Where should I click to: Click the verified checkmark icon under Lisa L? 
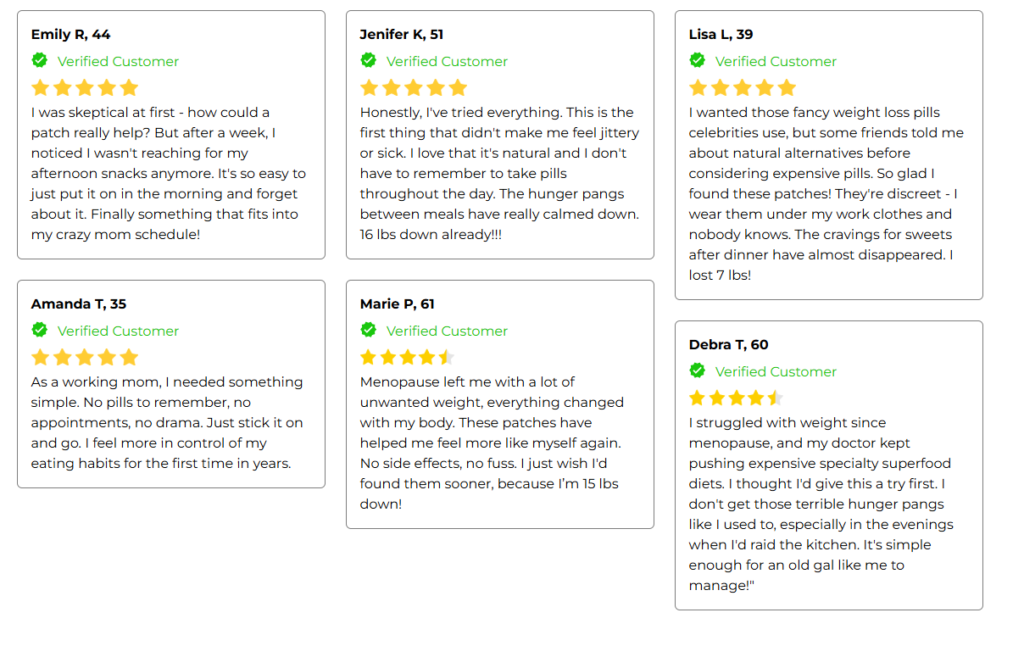click(x=698, y=60)
